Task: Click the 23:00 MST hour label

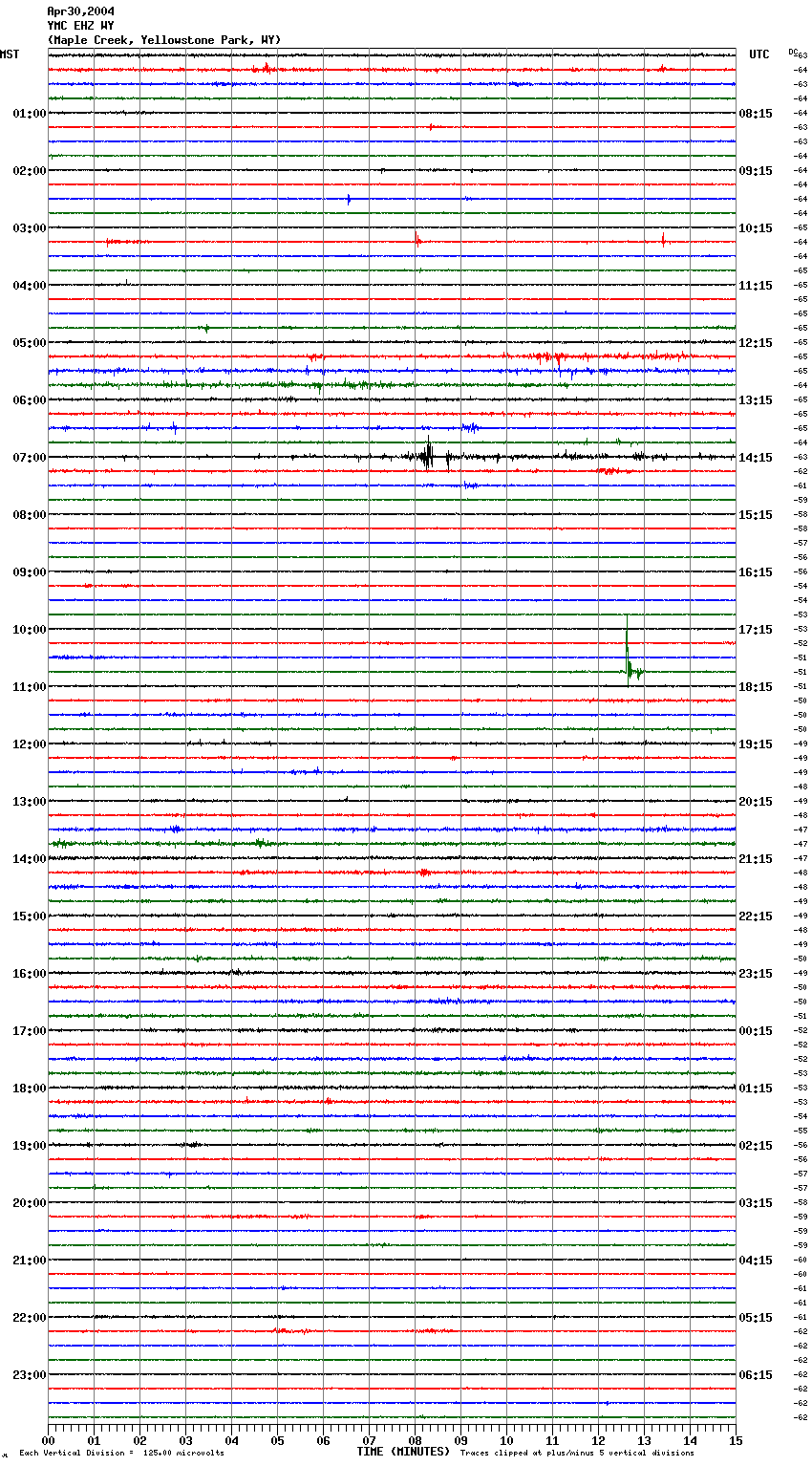Action: (x=30, y=1374)
